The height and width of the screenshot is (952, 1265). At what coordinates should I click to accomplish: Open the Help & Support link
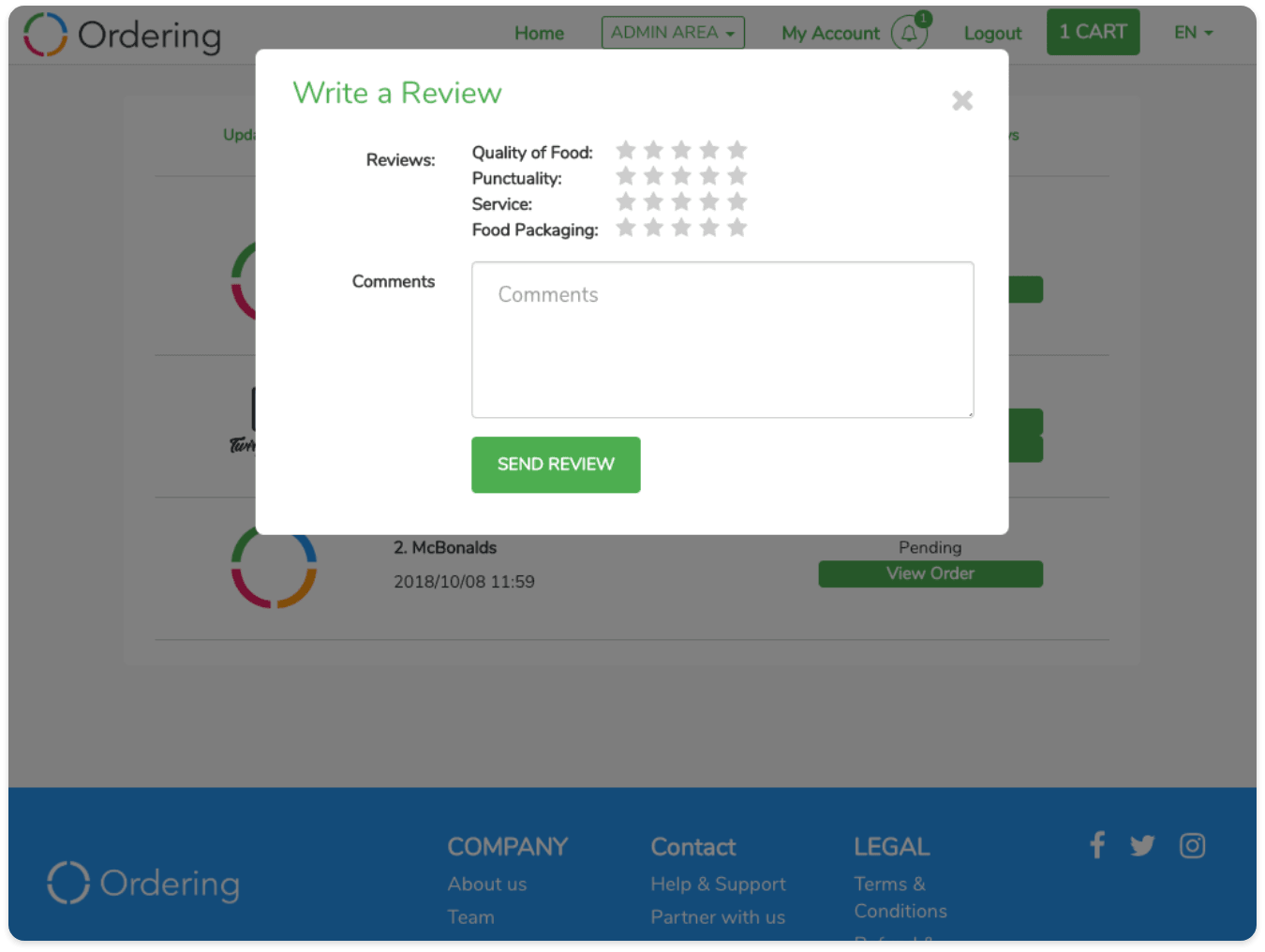(718, 884)
